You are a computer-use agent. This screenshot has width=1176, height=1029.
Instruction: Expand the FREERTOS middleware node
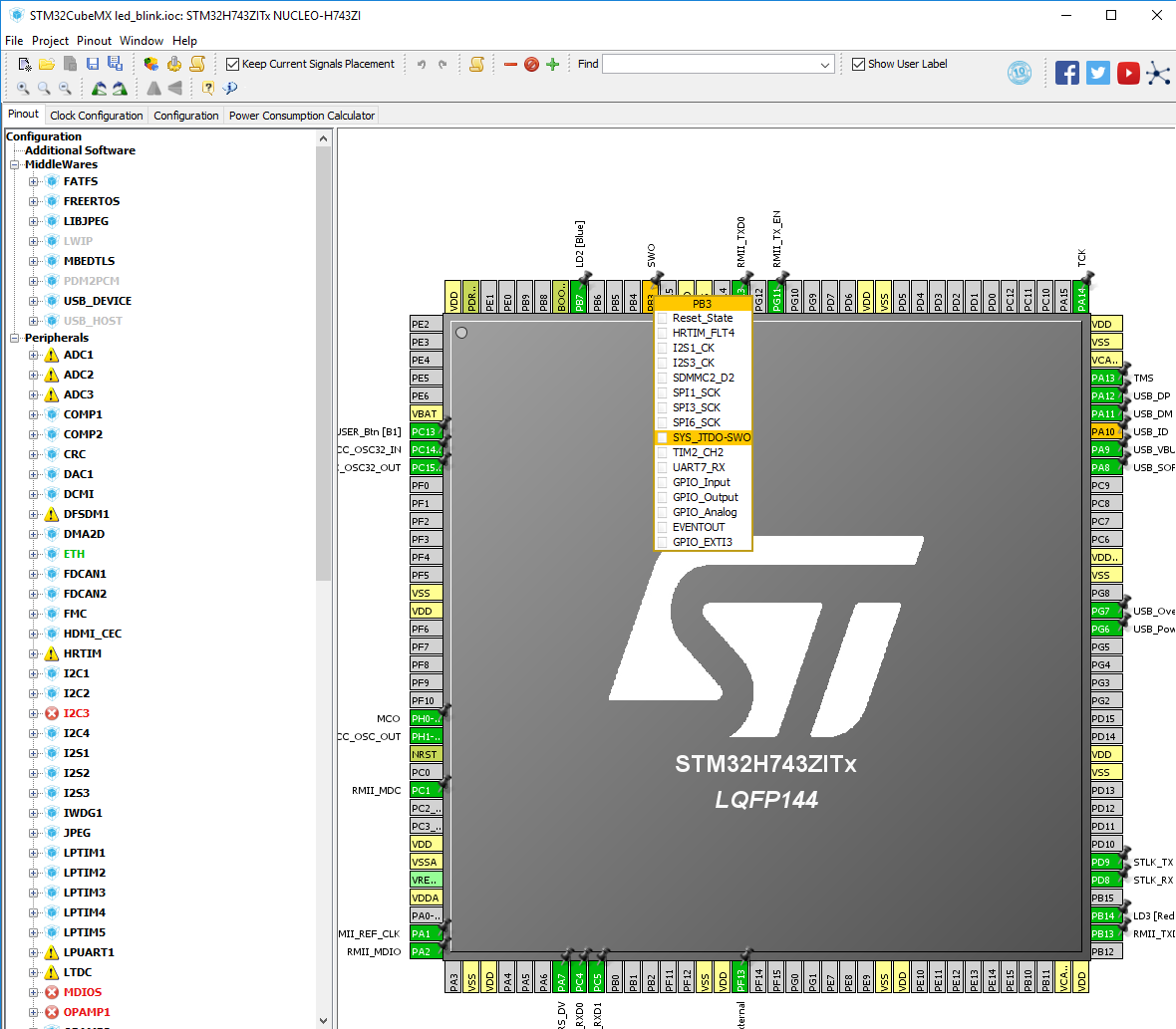[33, 201]
